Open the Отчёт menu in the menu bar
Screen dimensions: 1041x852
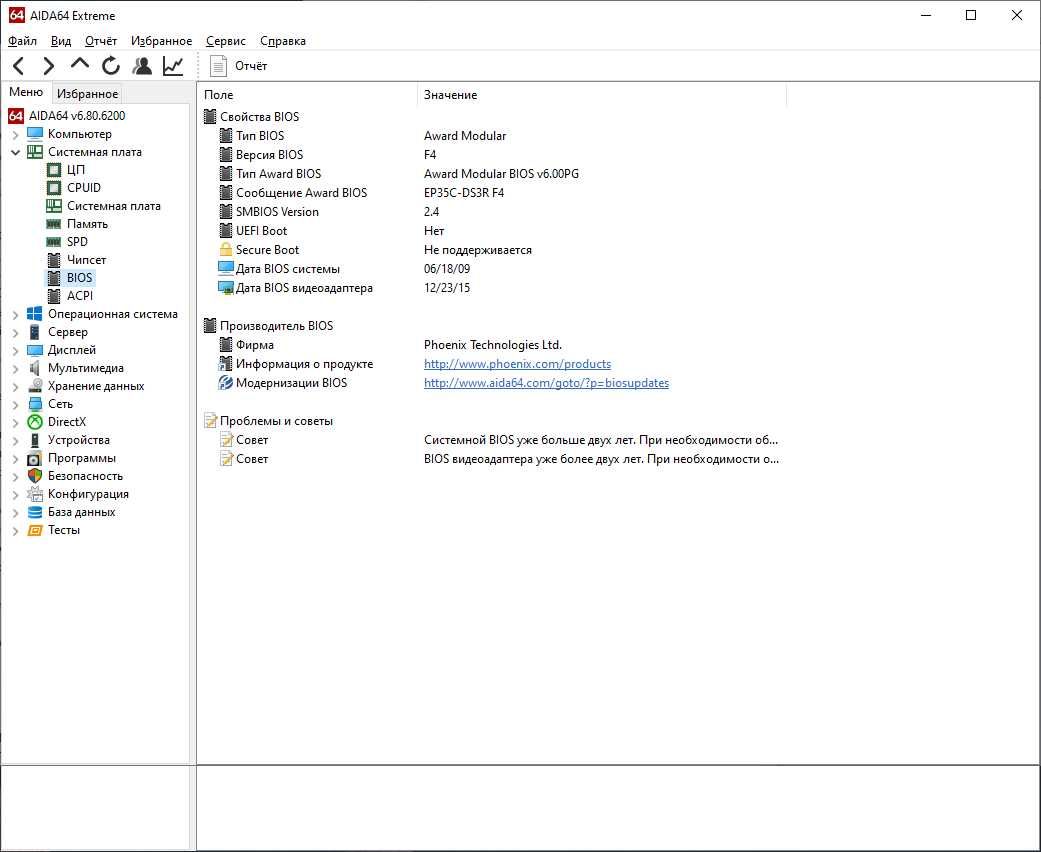[101, 41]
